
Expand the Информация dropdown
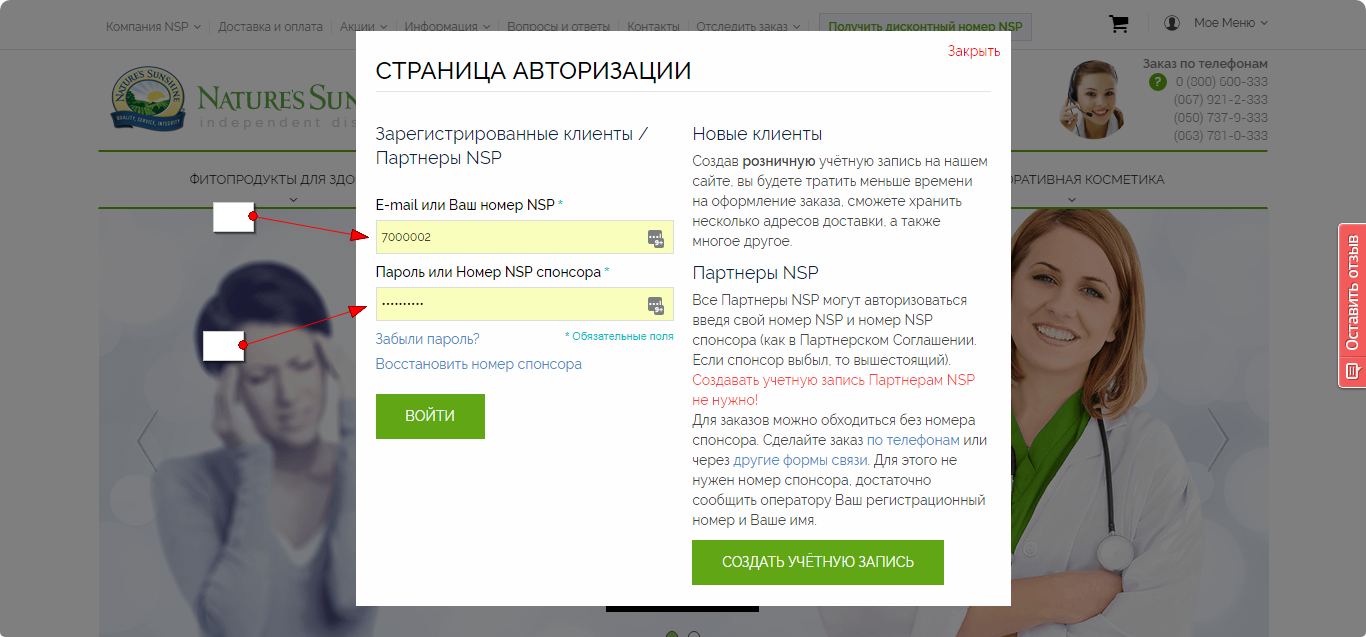click(x=448, y=26)
